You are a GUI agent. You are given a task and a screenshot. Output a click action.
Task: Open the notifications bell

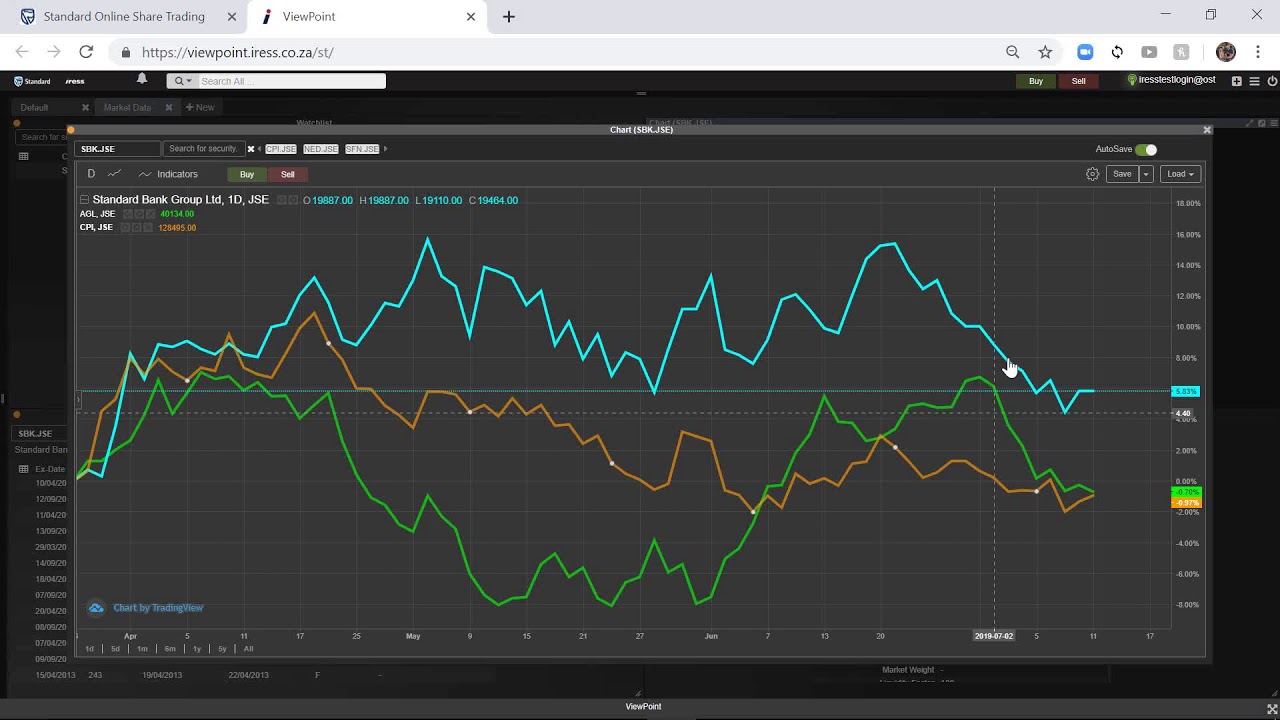[x=142, y=79]
